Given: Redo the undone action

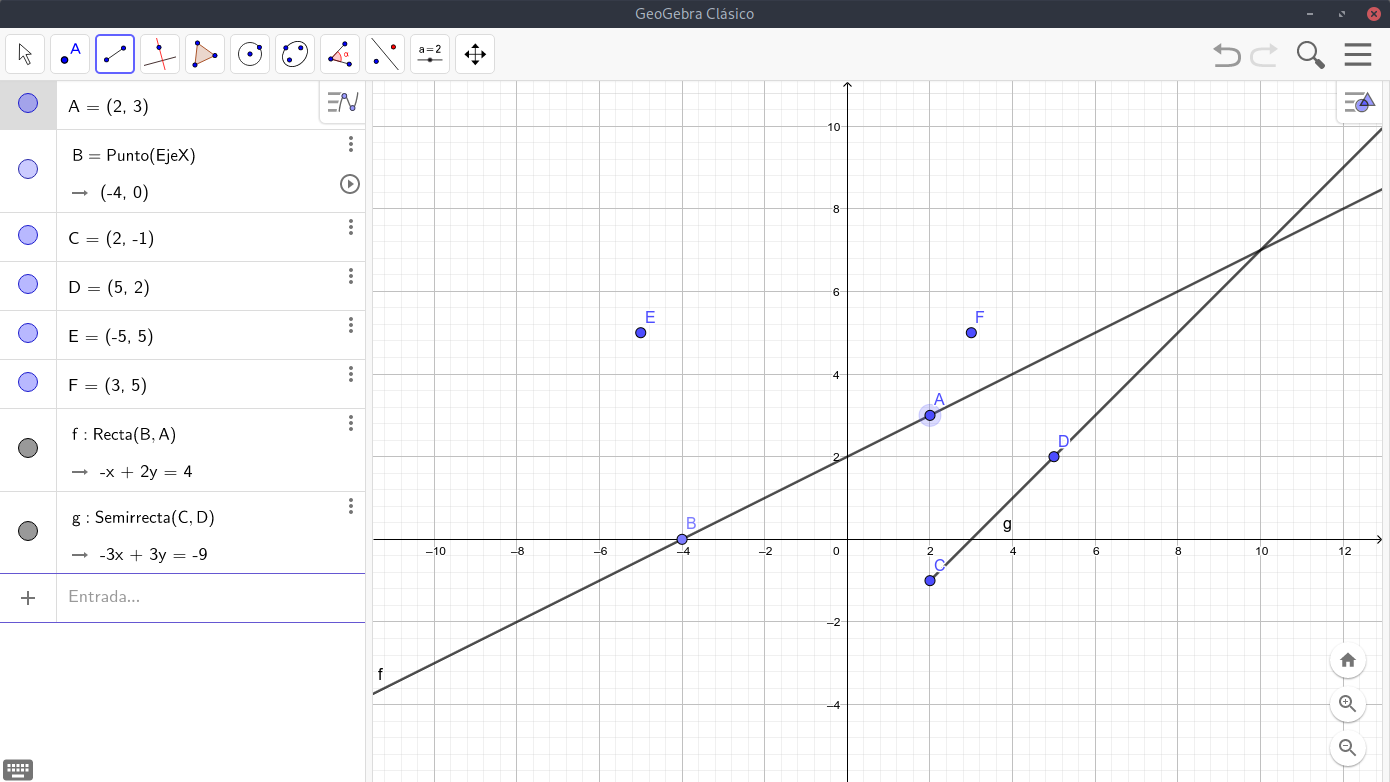Looking at the screenshot, I should pos(1264,54).
